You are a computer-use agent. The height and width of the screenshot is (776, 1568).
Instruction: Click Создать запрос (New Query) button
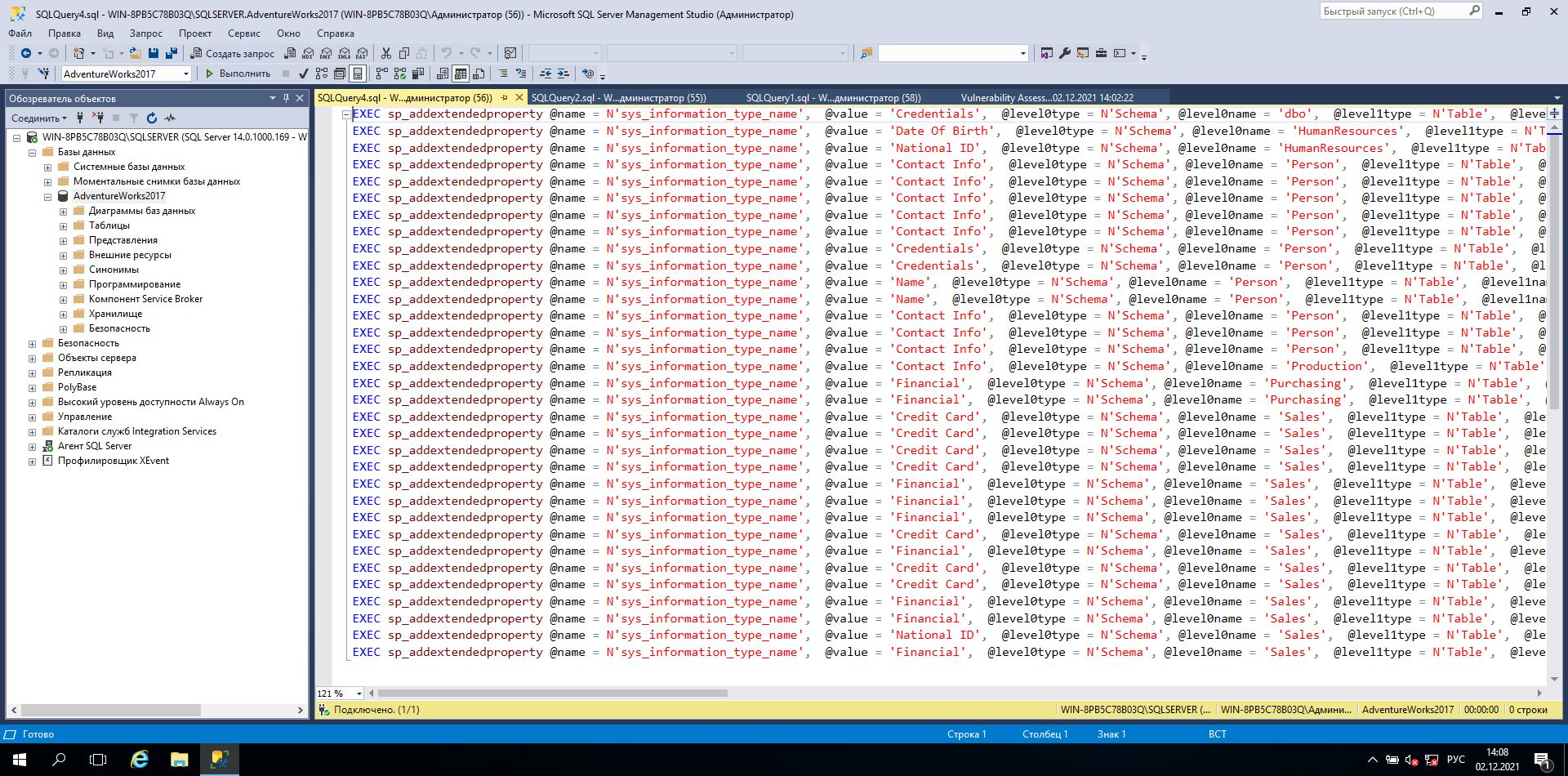233,53
